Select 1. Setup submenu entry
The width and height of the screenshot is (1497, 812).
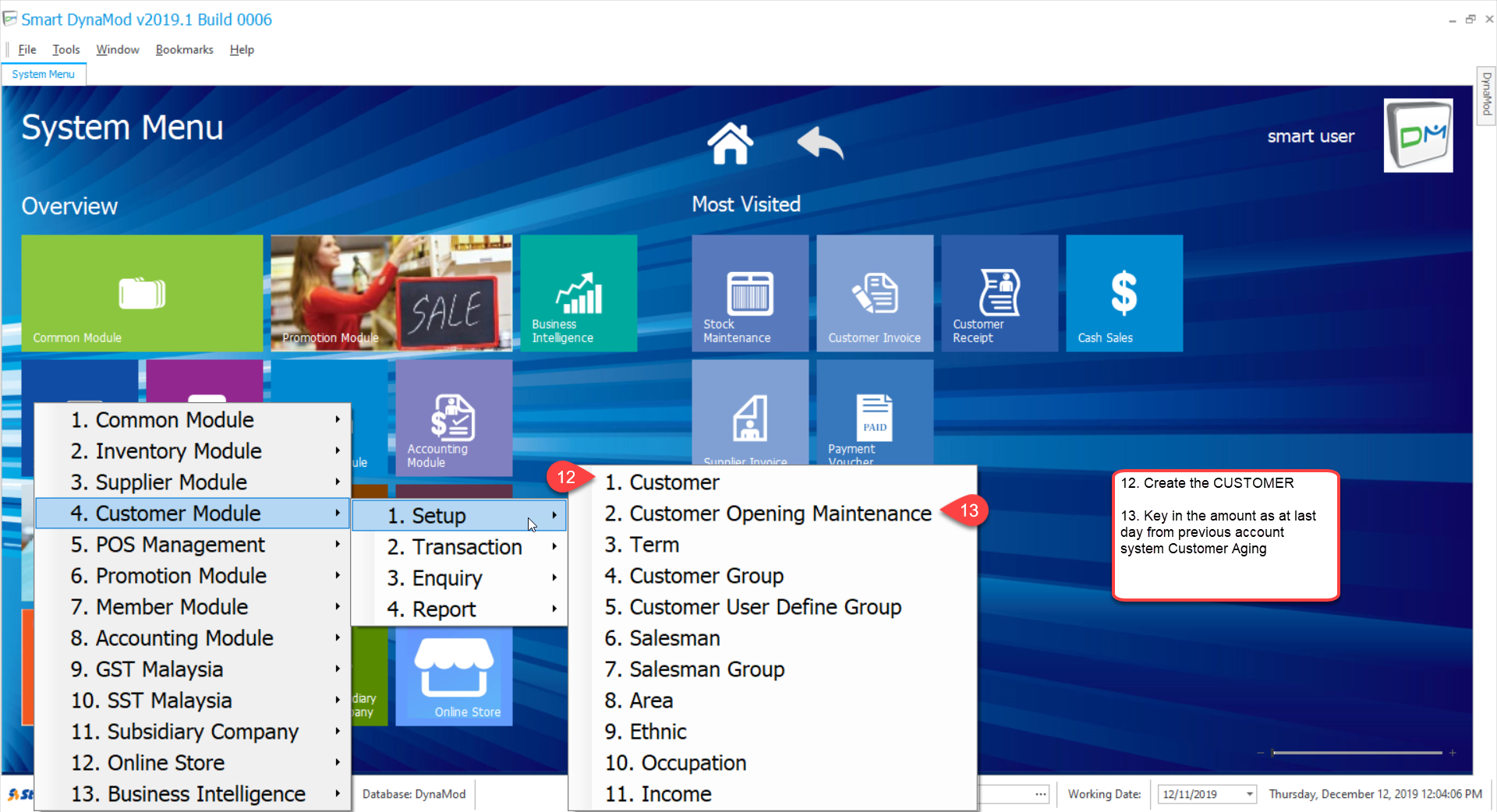459,515
